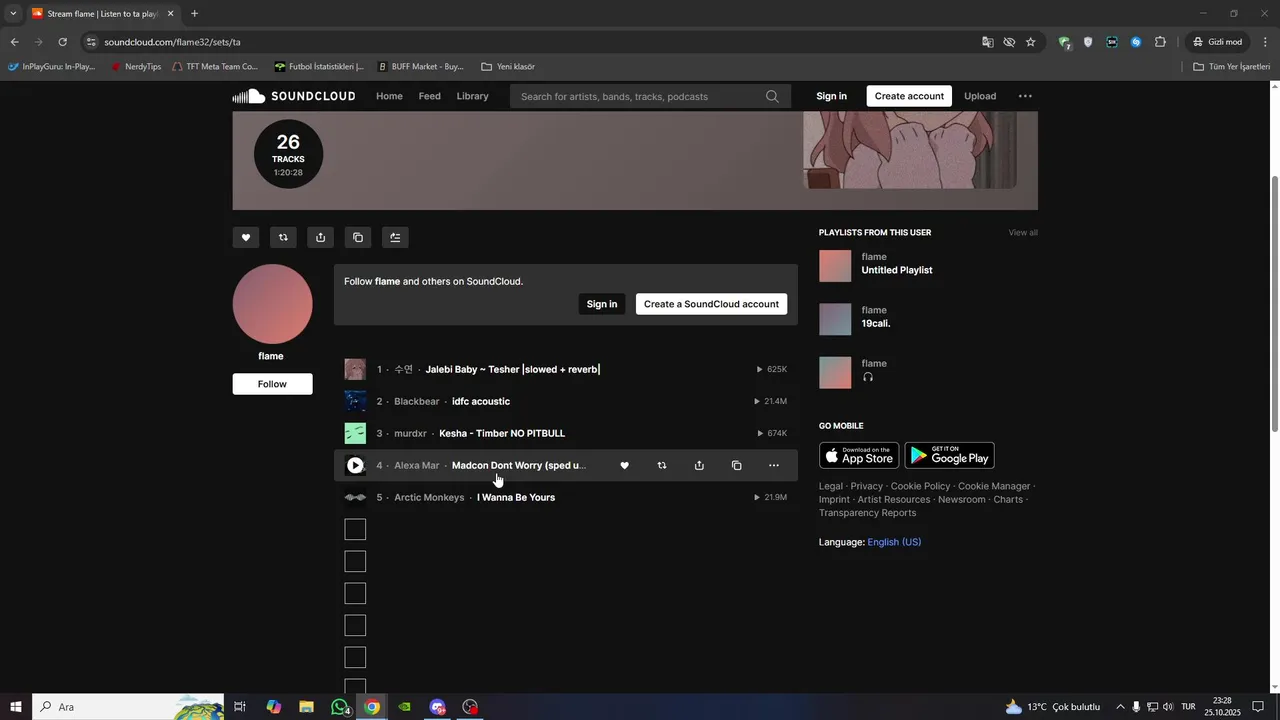Repost the playlist below the banner

point(283,237)
